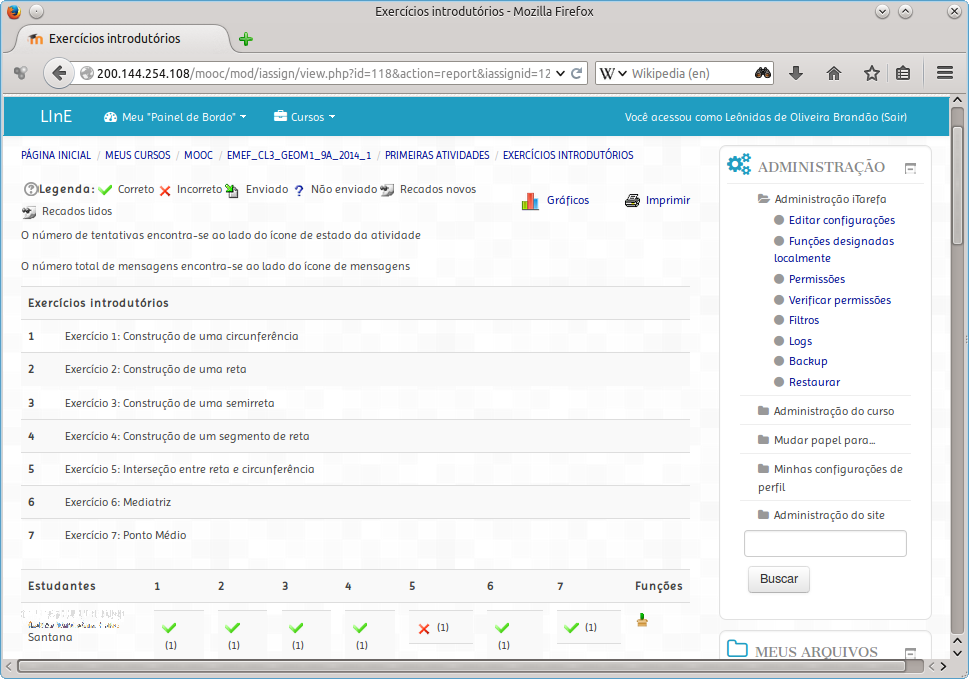Click the green check under exercise 6
Viewport: 969px width, 679px height.
[502, 628]
